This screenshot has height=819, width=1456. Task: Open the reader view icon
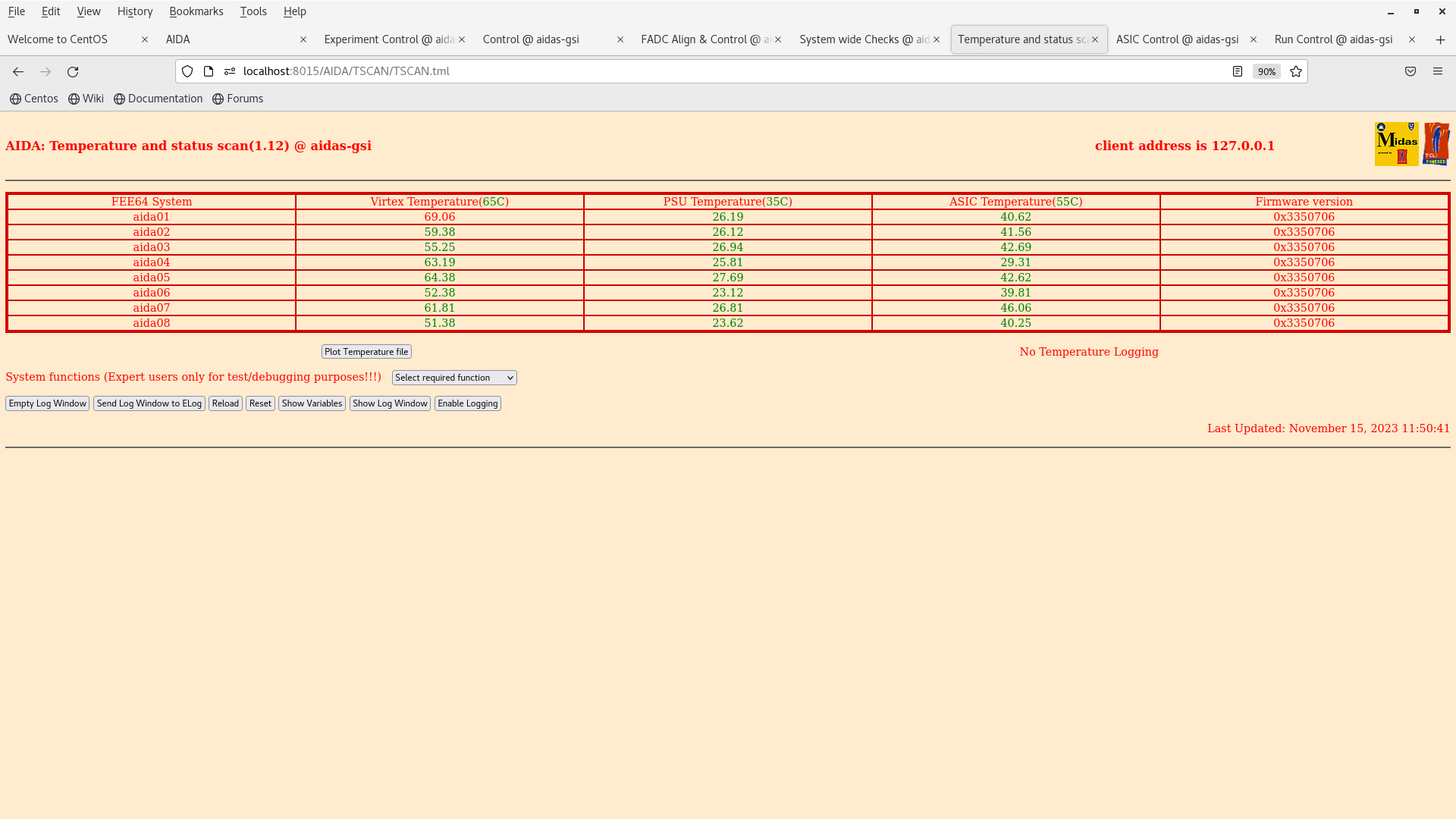[1238, 71]
